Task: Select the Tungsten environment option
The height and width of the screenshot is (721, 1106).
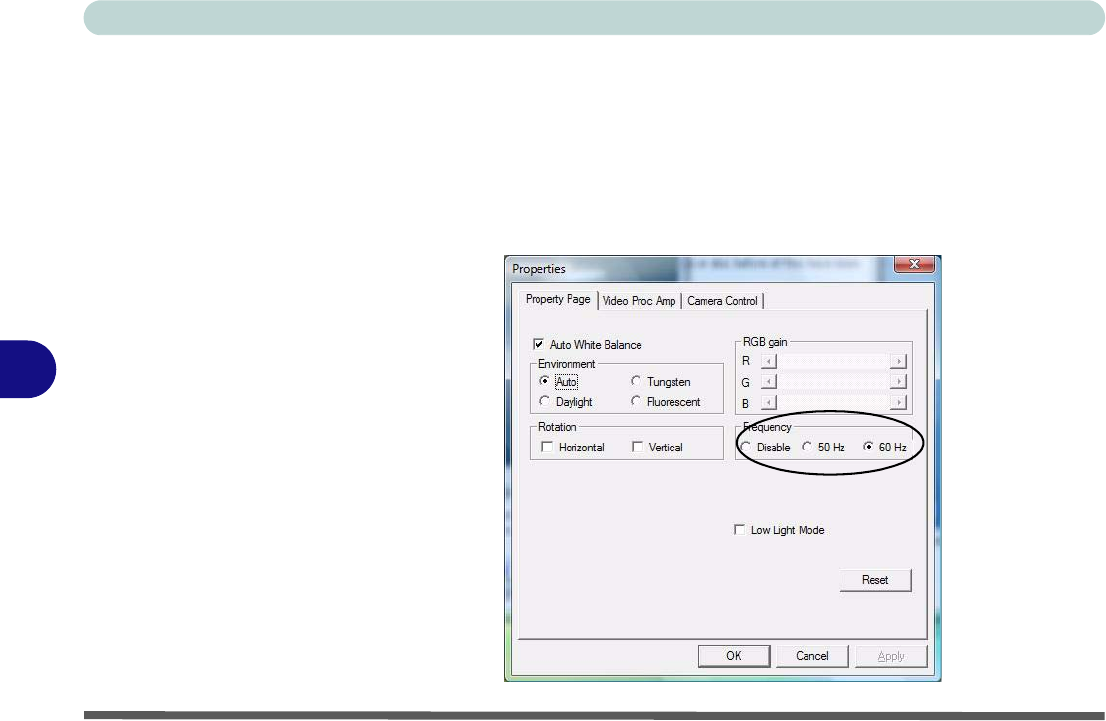Action: click(636, 381)
